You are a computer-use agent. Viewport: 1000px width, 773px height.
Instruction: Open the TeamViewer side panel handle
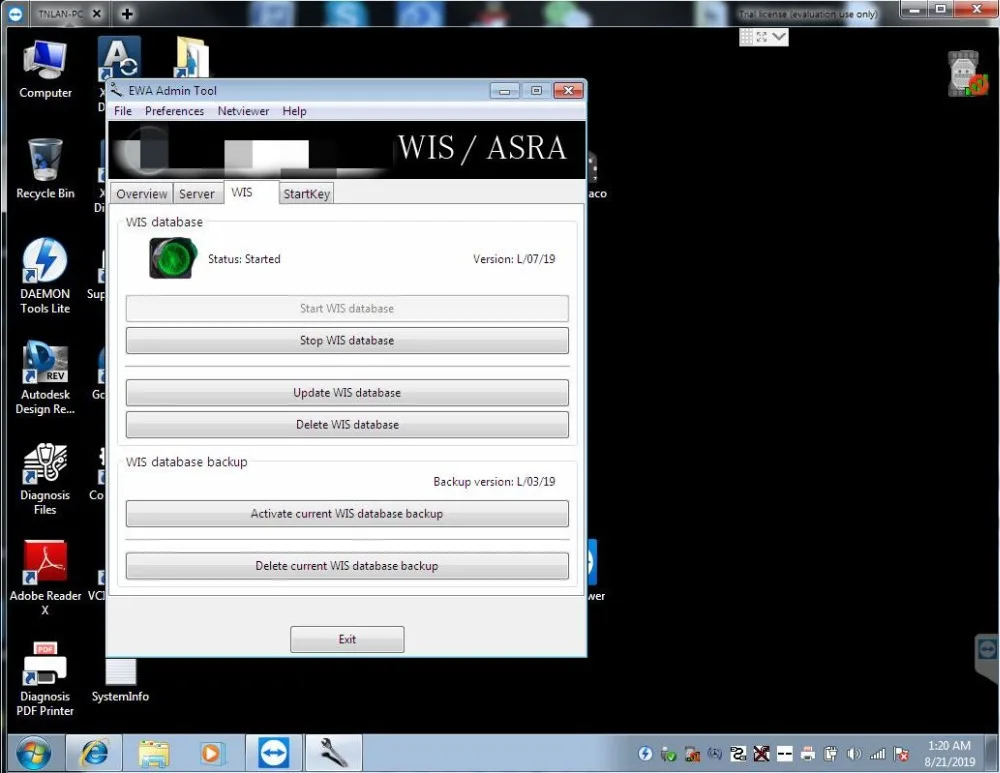(x=987, y=656)
